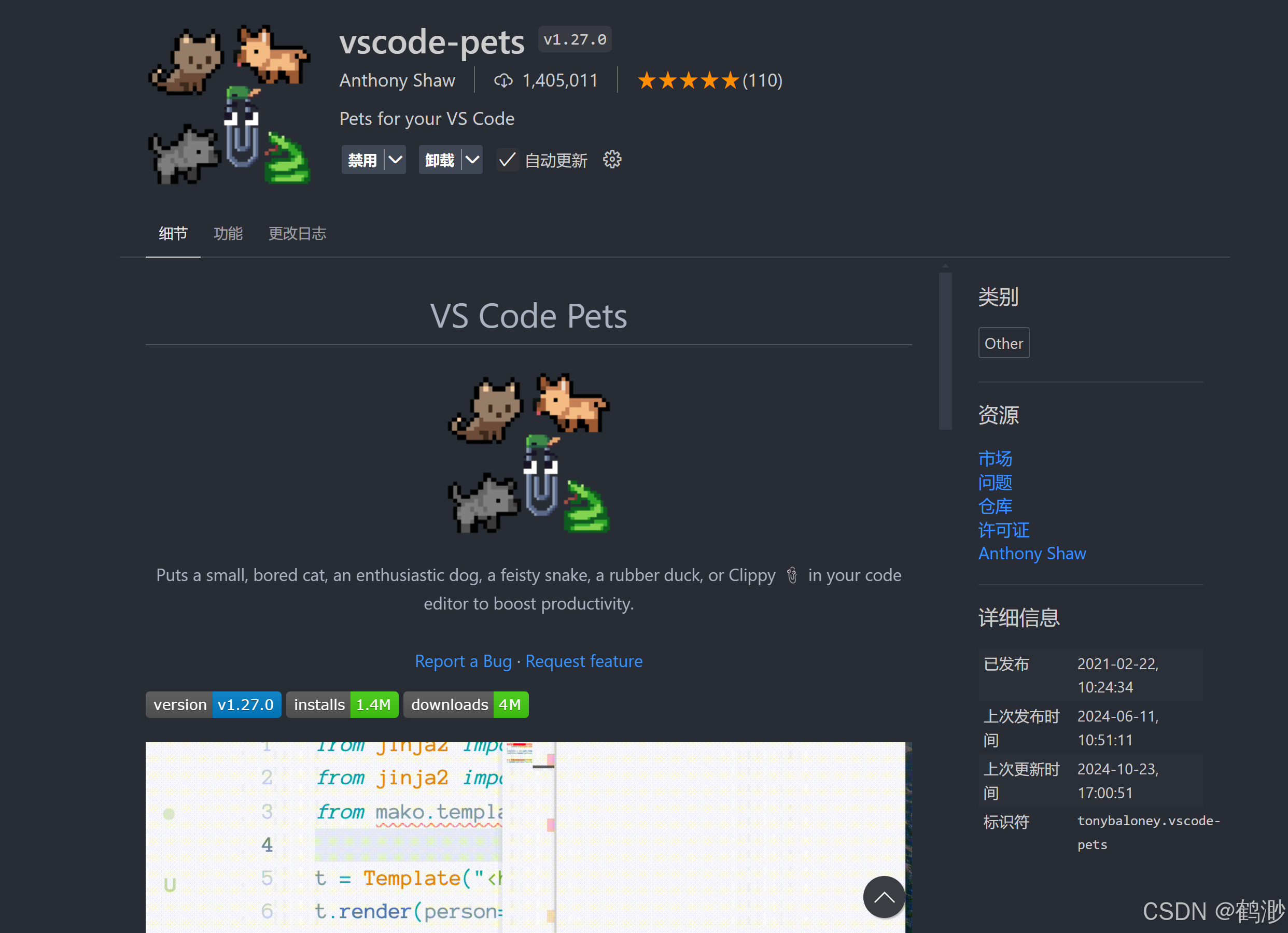Toggle the 自动更新 auto-update checkbox

pyautogui.click(x=507, y=160)
